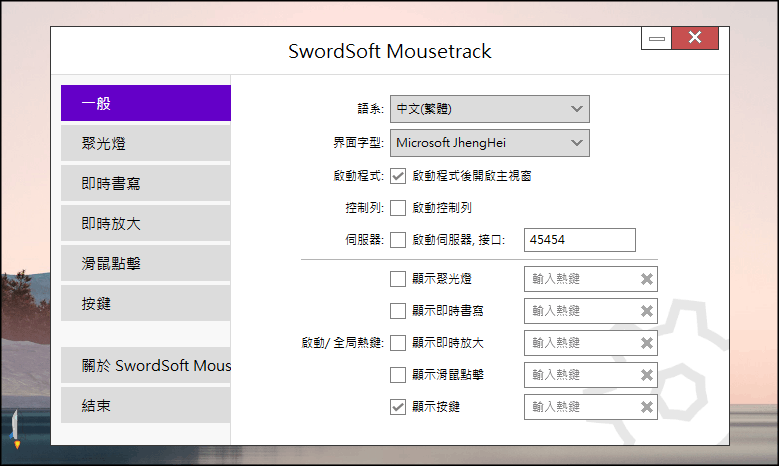The height and width of the screenshot is (466, 779).
Task: Open the 語系 language dropdown
Action: tap(489, 109)
